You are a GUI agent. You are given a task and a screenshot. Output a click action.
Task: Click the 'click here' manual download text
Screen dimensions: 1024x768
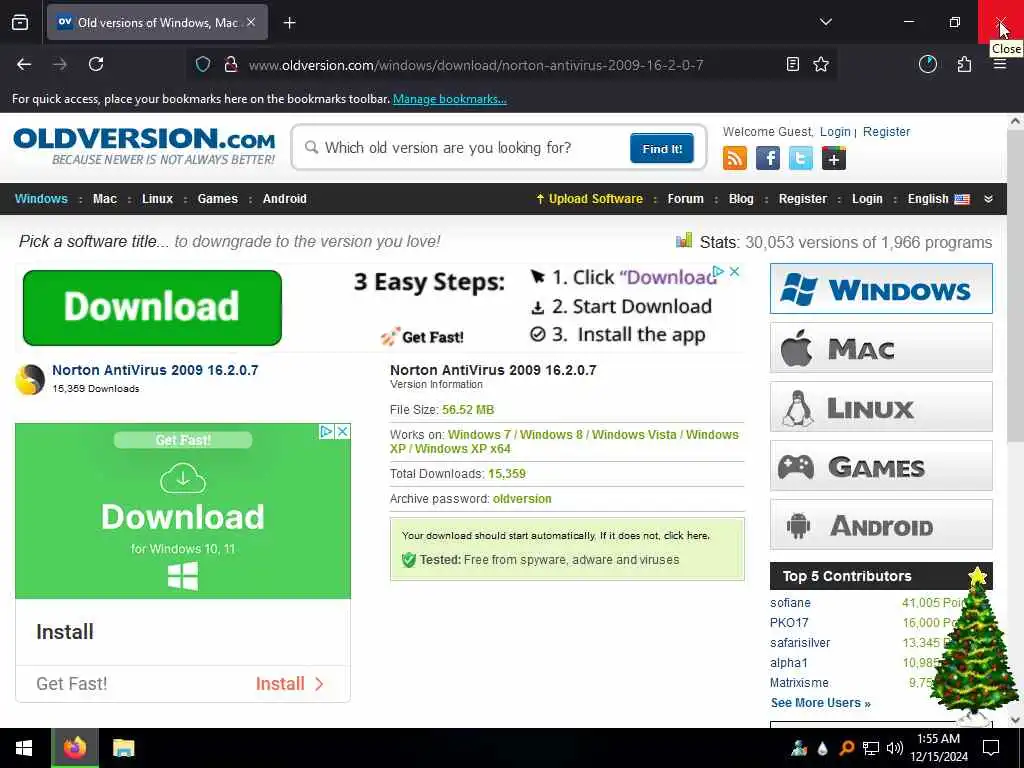(686, 536)
